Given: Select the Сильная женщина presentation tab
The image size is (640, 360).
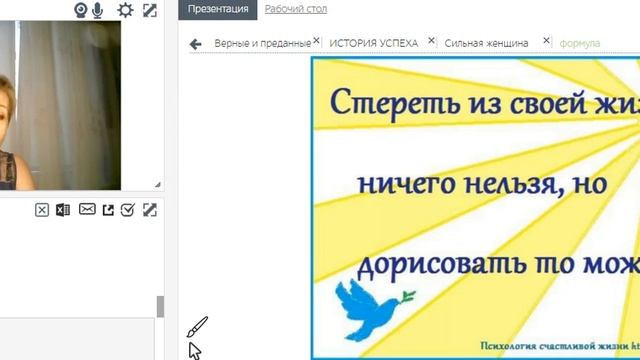Looking at the screenshot, I should coord(486,43).
